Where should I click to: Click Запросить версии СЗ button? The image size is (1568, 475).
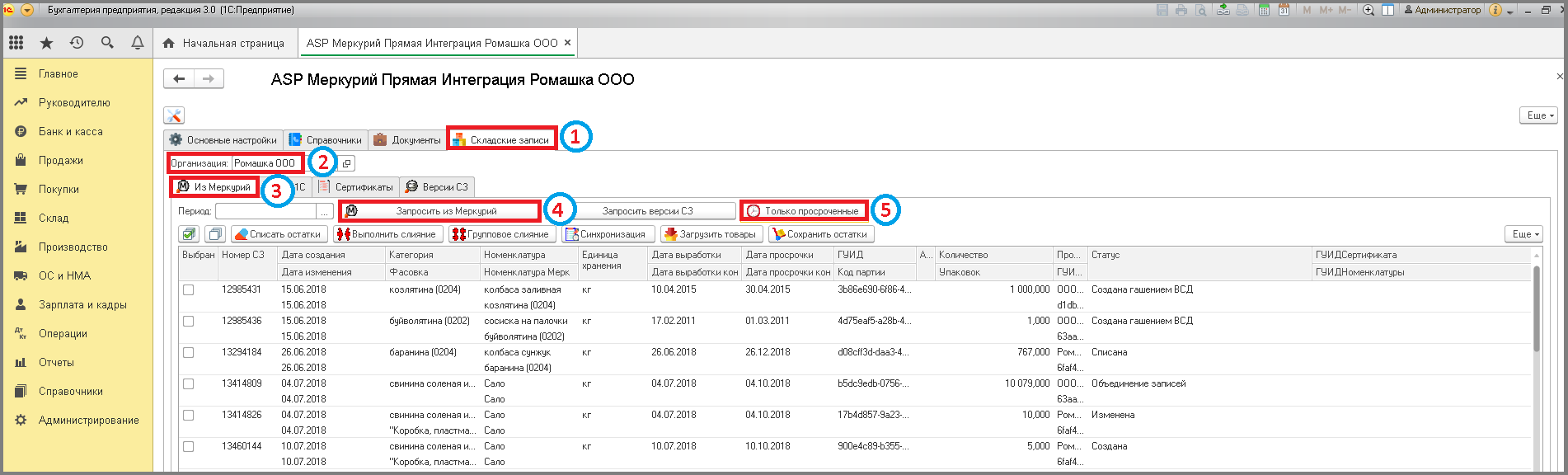point(647,211)
